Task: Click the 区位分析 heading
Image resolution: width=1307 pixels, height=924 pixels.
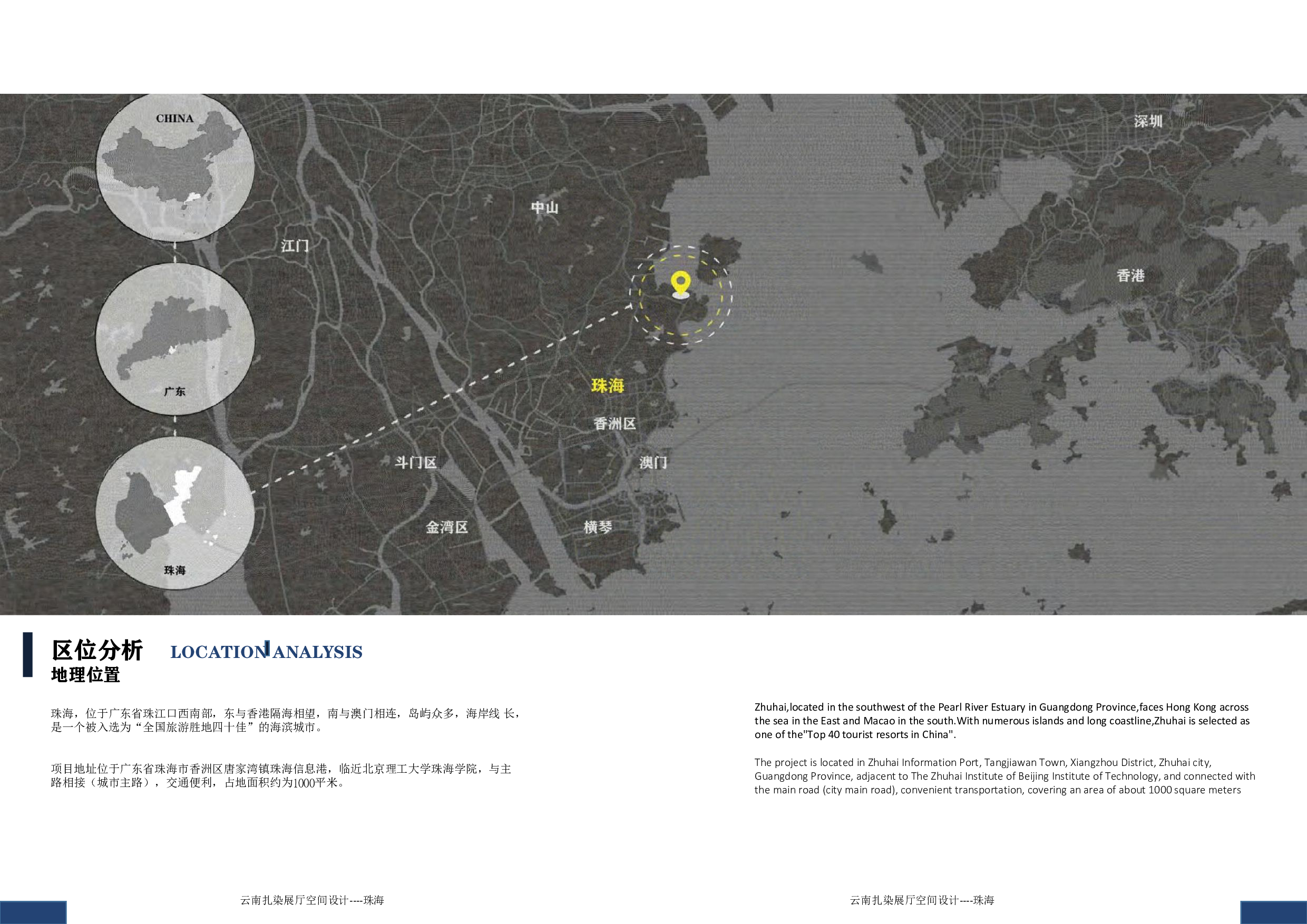Action: tap(97, 650)
